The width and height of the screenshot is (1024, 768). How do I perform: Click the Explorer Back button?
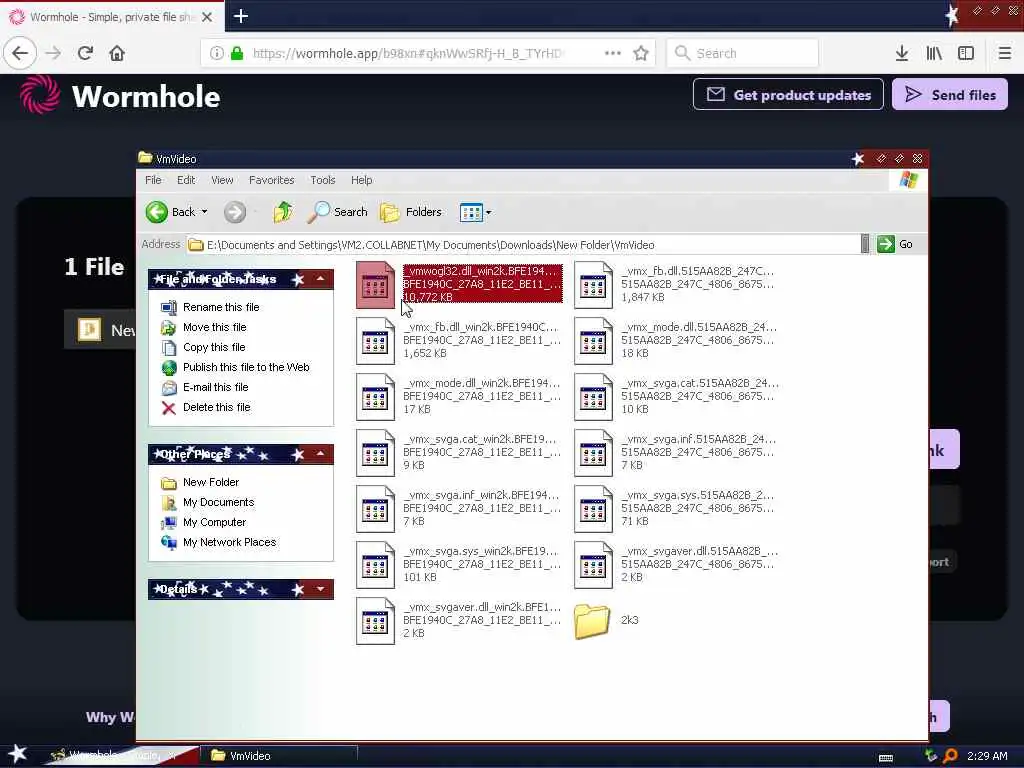[170, 212]
